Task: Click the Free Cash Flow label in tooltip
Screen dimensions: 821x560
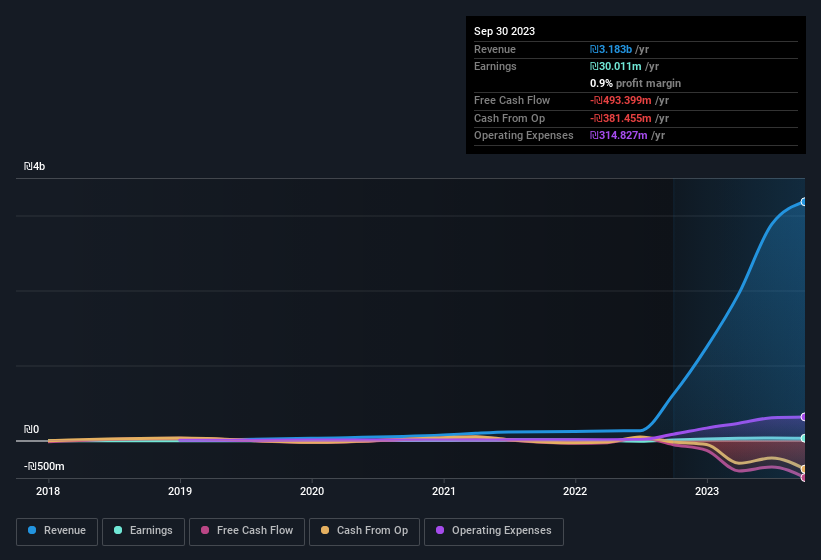Action: pos(512,100)
